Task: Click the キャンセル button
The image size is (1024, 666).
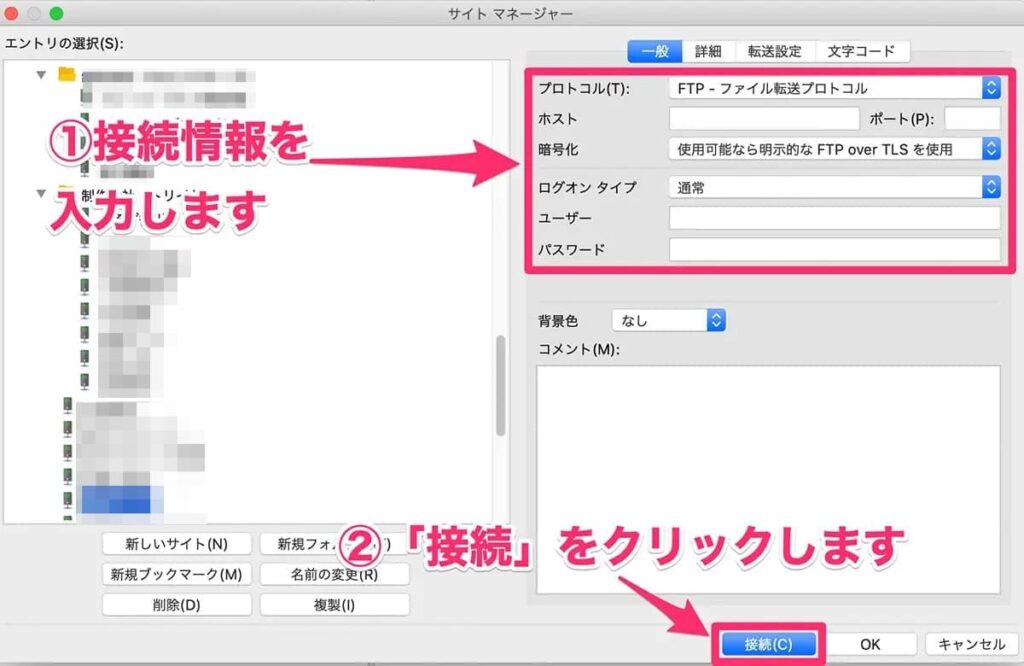Action: coord(972,644)
